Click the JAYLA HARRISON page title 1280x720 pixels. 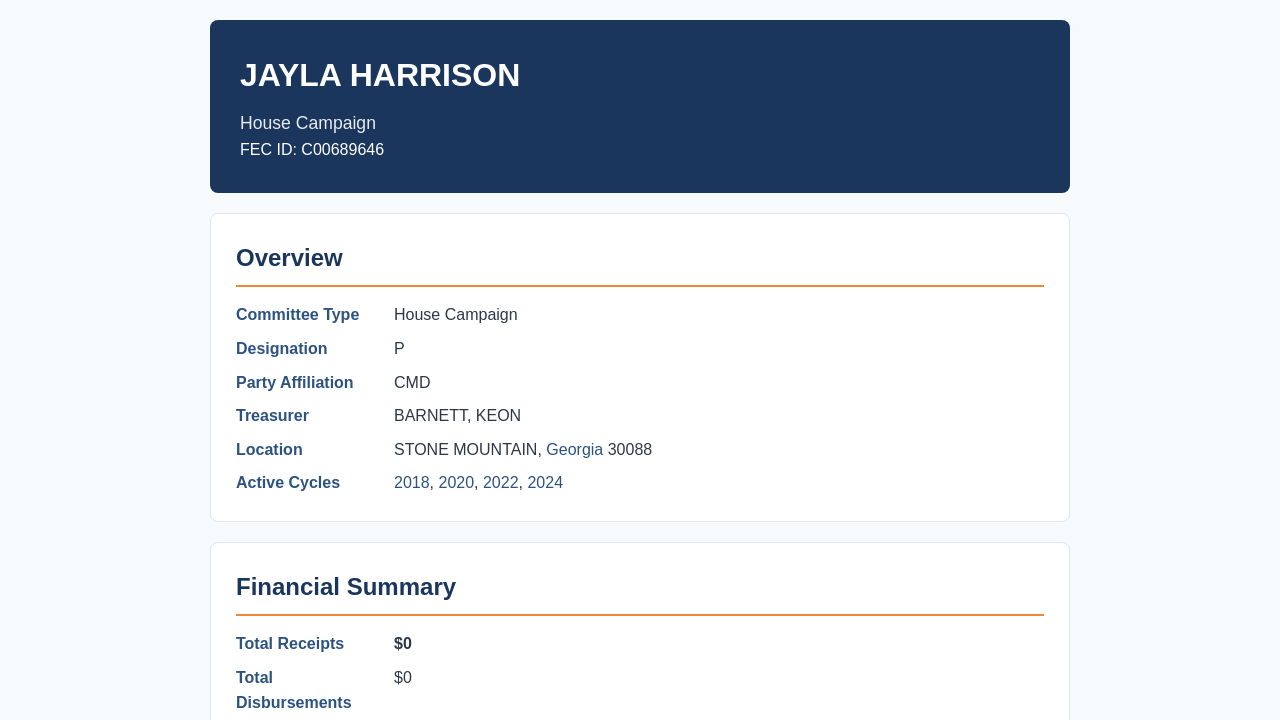tap(380, 75)
